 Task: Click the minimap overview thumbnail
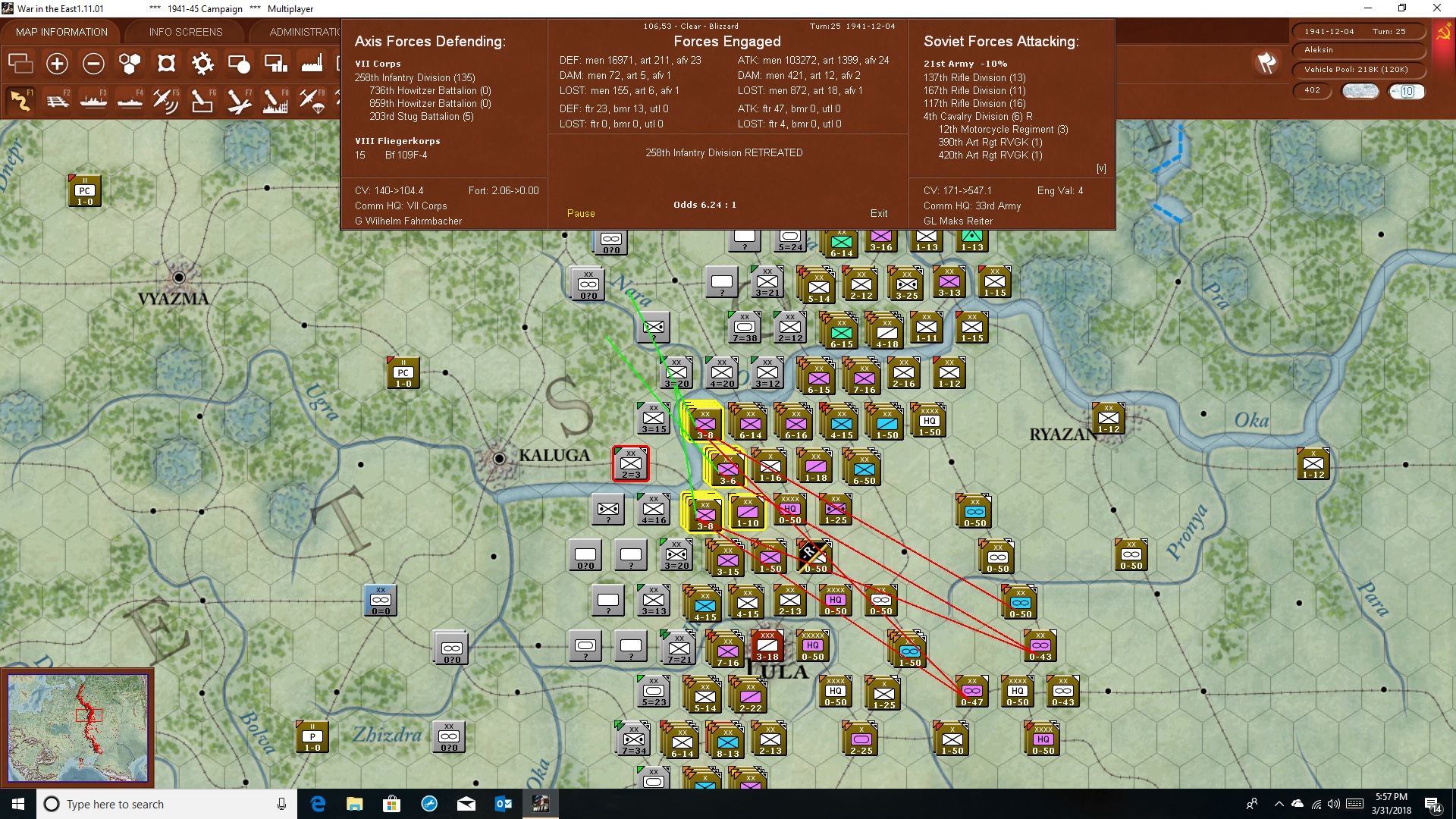tap(77, 728)
